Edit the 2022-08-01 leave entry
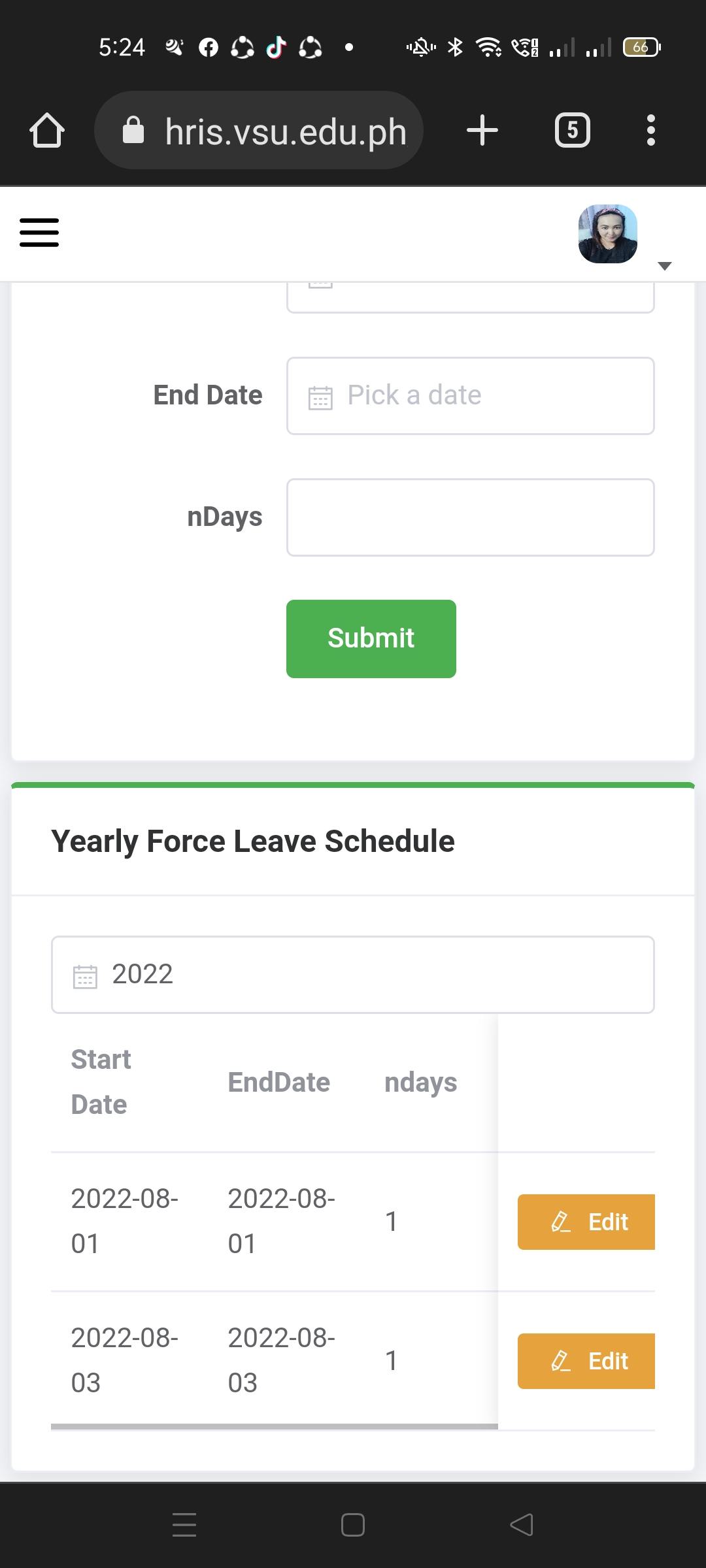Image resolution: width=706 pixels, height=1568 pixels. click(586, 1222)
